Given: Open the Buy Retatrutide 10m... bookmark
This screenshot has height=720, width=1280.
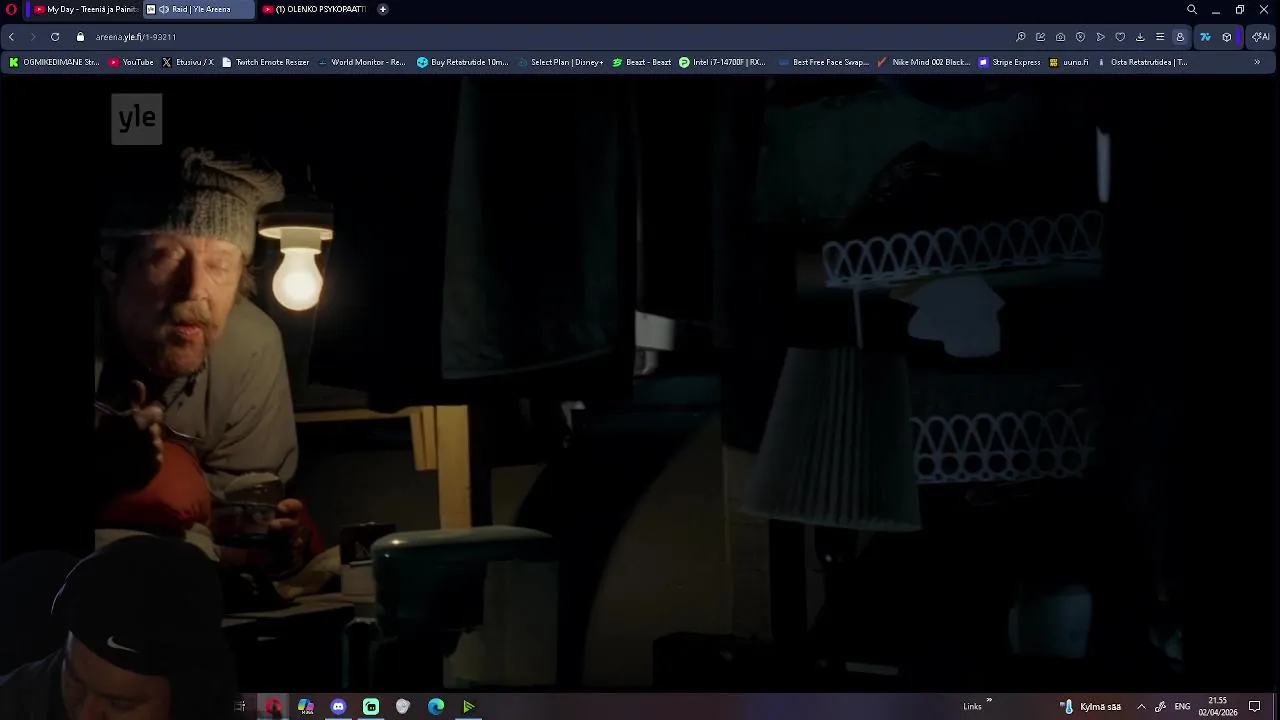Looking at the screenshot, I should pyautogui.click(x=462, y=62).
